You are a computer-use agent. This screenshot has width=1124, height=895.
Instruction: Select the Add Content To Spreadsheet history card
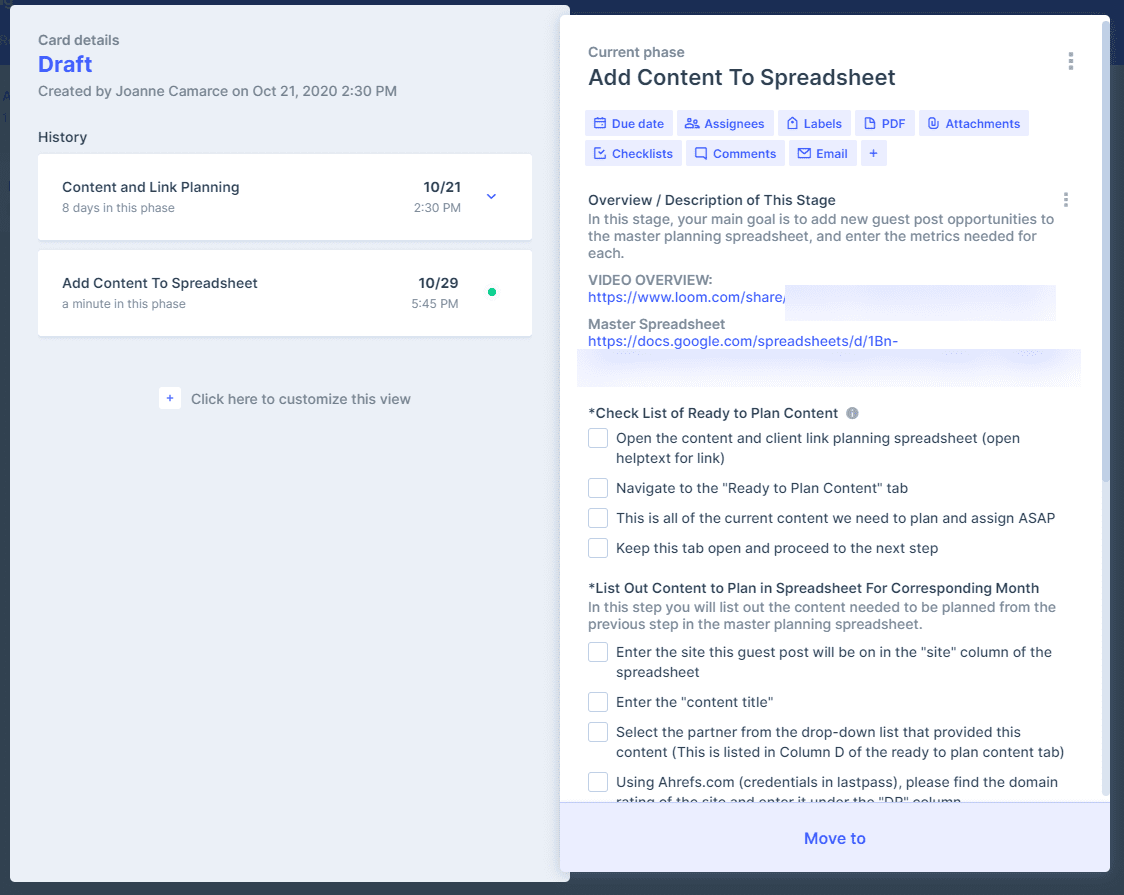pos(285,293)
